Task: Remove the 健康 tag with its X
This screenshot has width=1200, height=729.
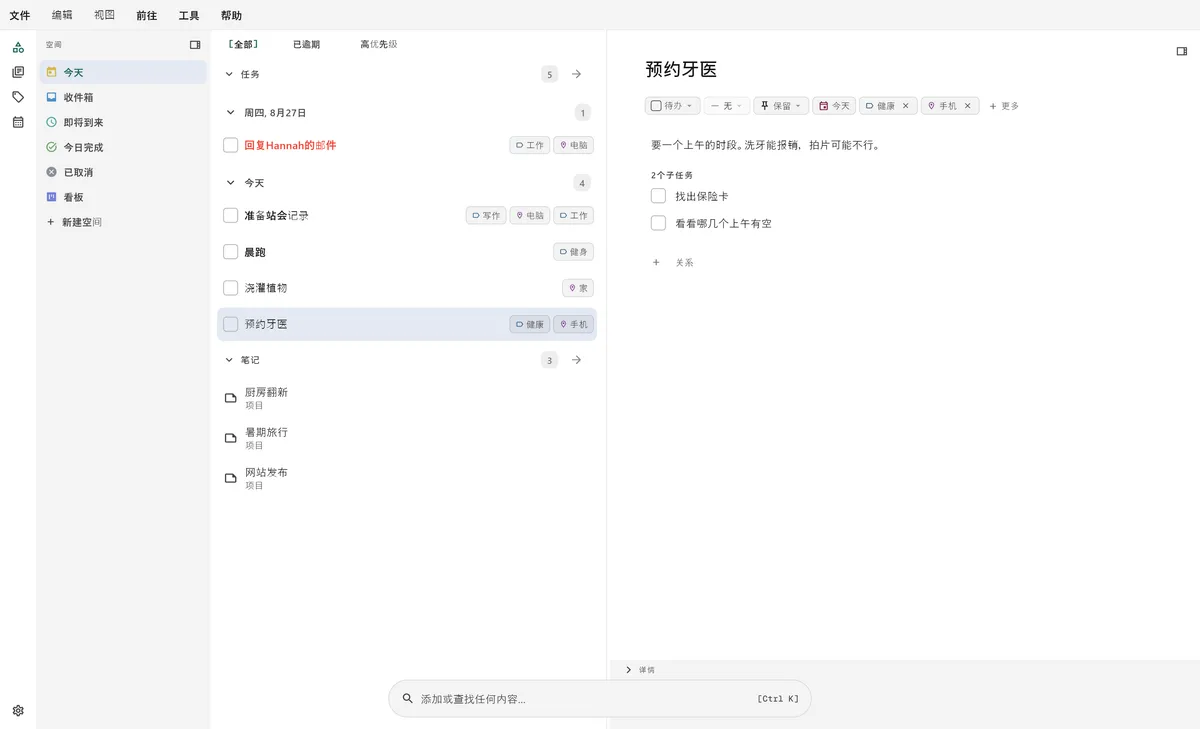Action: [x=906, y=106]
